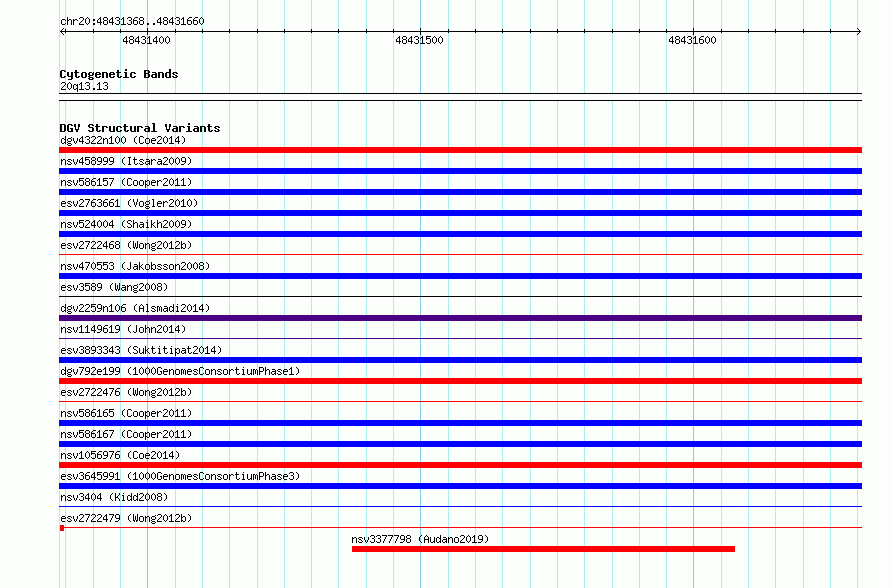Click the 48431400 ruler position label
The image size is (890, 588).
[x=146, y=40]
